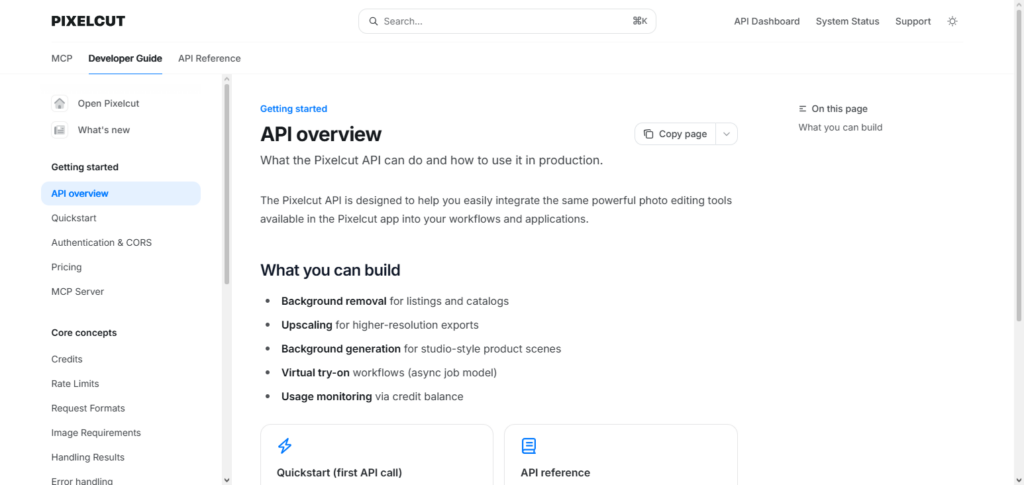Open the API reference card
The image size is (1024, 485).
coord(621,455)
